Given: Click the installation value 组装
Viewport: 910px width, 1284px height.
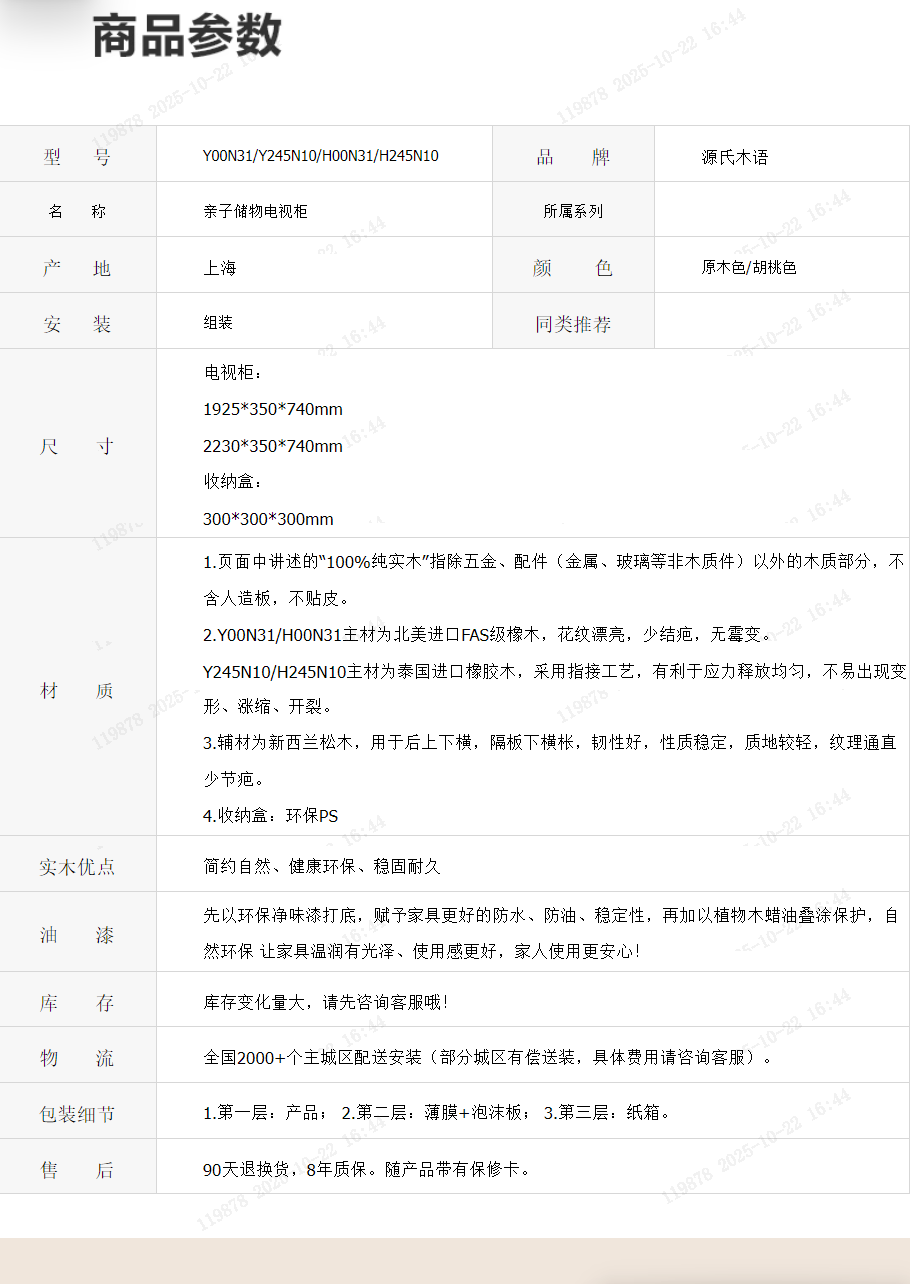Looking at the screenshot, I should pyautogui.click(x=218, y=323).
